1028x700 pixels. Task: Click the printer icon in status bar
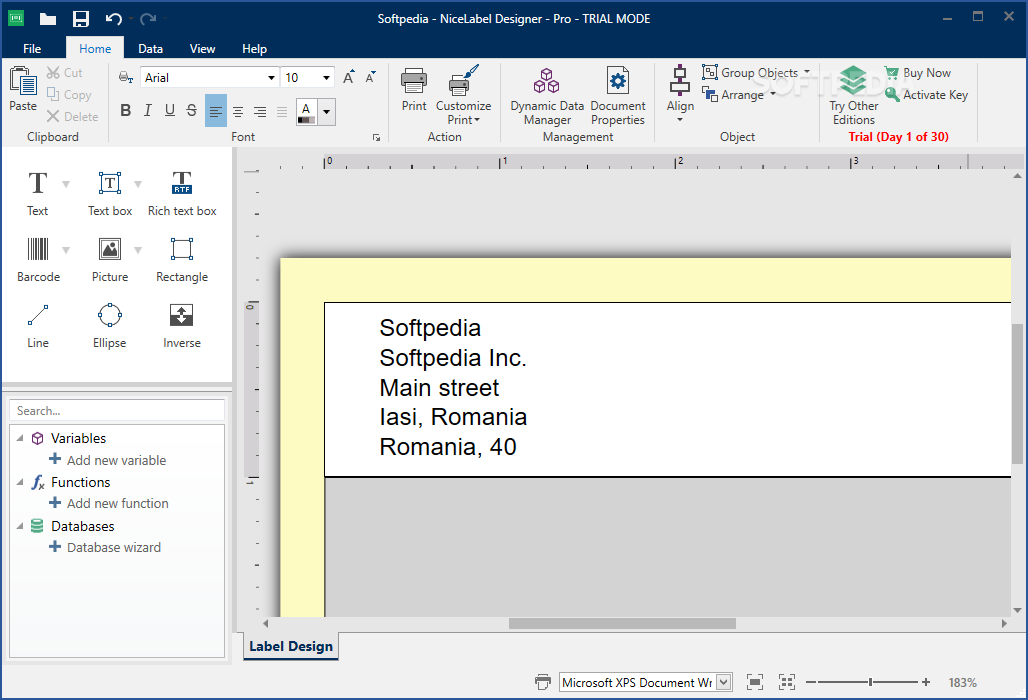point(543,682)
